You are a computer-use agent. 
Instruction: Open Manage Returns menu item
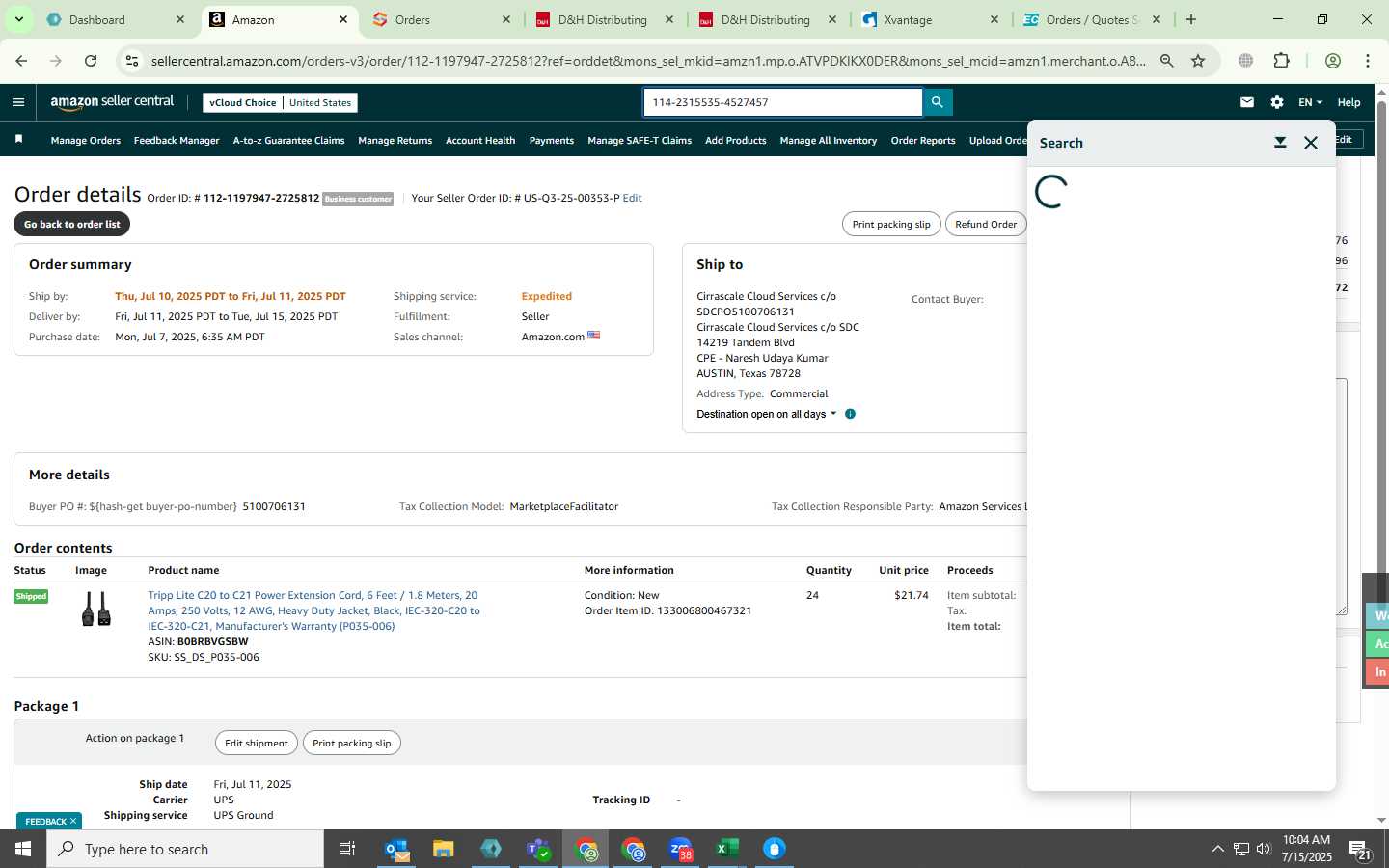point(395,141)
